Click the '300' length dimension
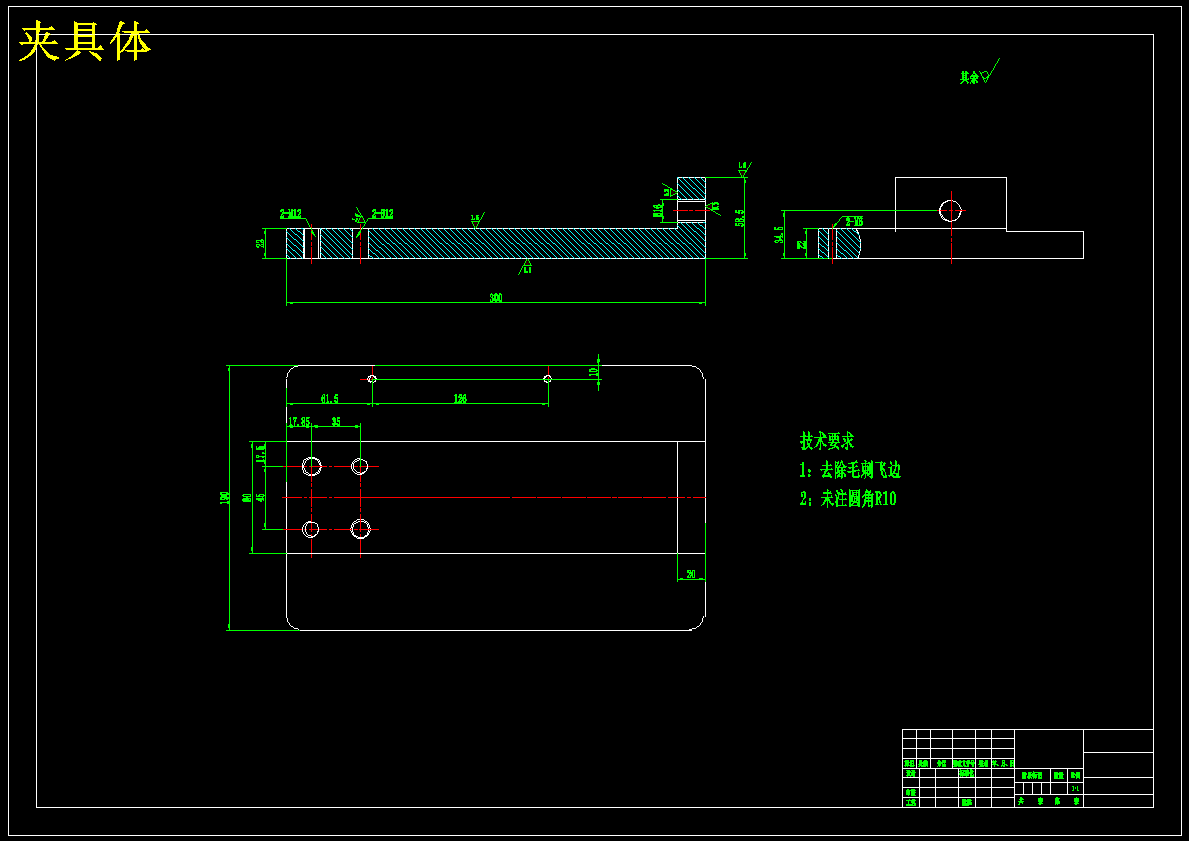The height and width of the screenshot is (841, 1189). [496, 298]
